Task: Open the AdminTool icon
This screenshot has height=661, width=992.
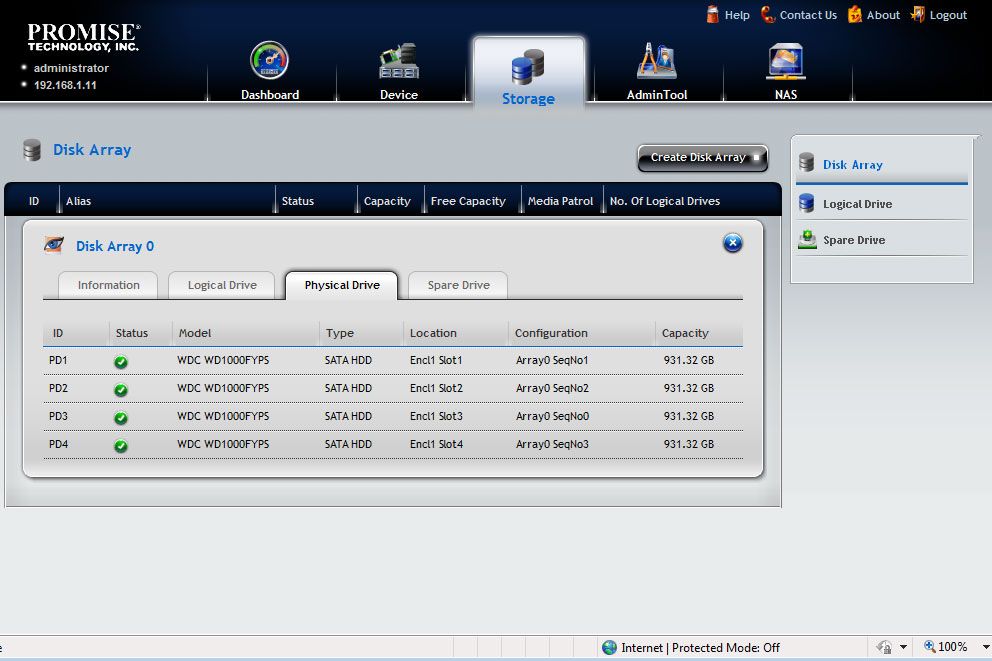Action: [657, 61]
